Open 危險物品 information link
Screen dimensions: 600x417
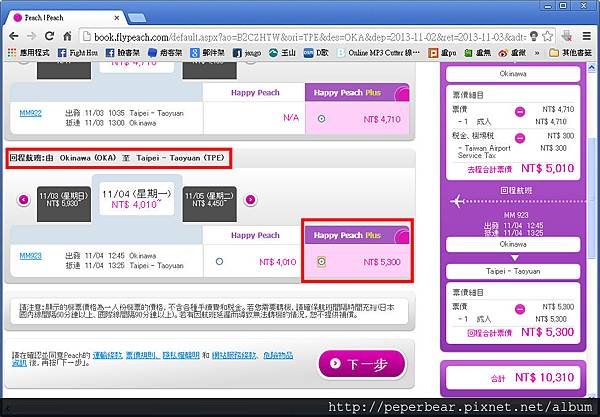click(x=278, y=355)
